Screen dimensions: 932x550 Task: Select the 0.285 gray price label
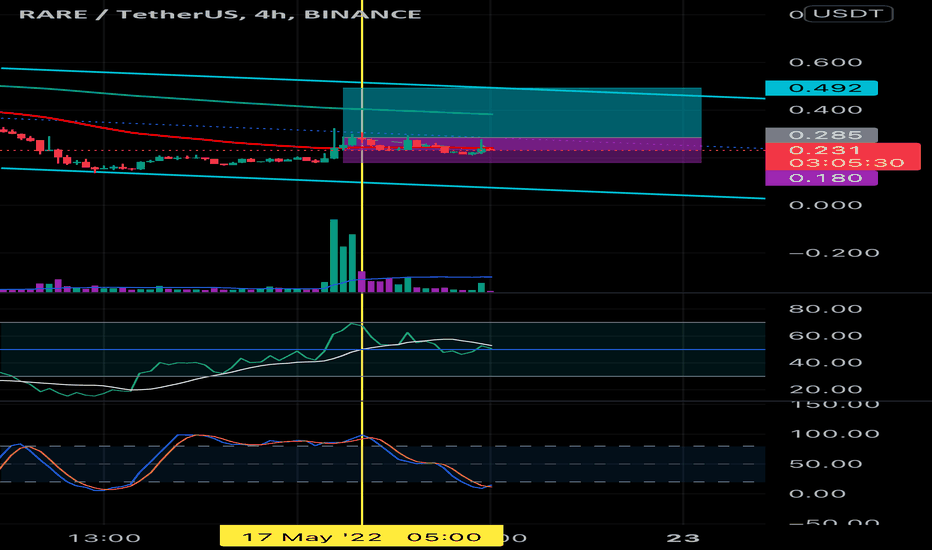pos(821,135)
